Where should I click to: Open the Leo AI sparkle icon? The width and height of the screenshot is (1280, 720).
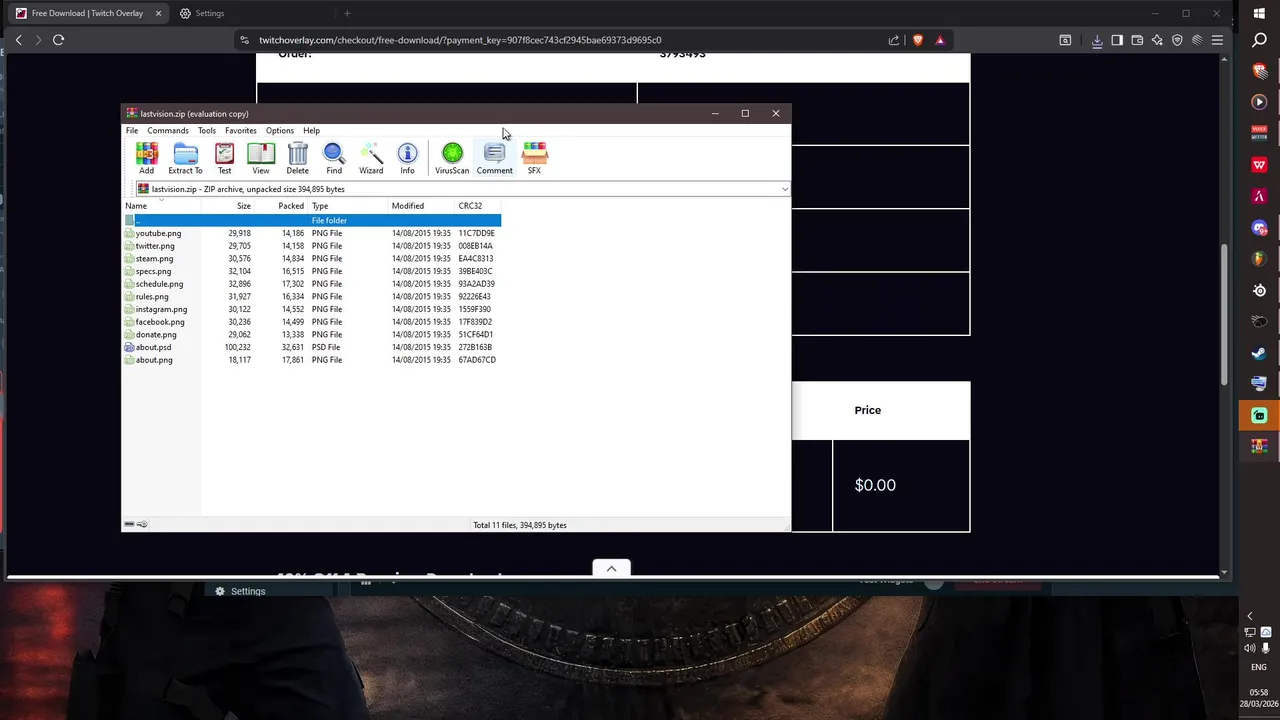click(1157, 40)
